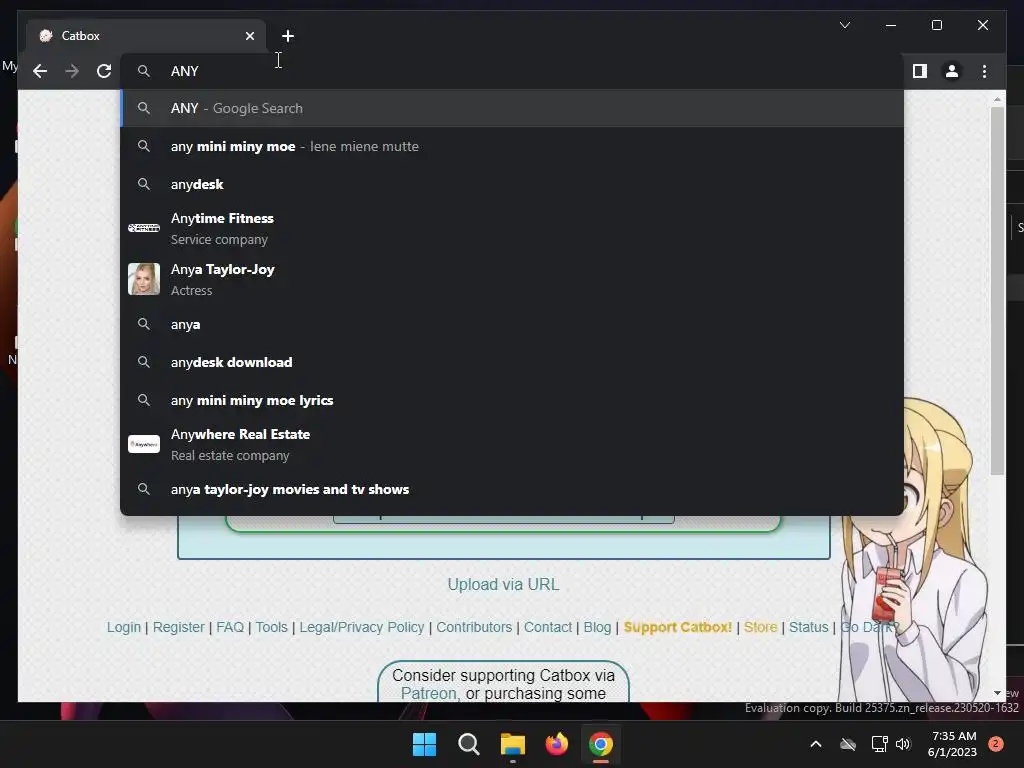1024x768 pixels.
Task: Click the magnifier icon next to 'anya'
Action: [x=144, y=324]
